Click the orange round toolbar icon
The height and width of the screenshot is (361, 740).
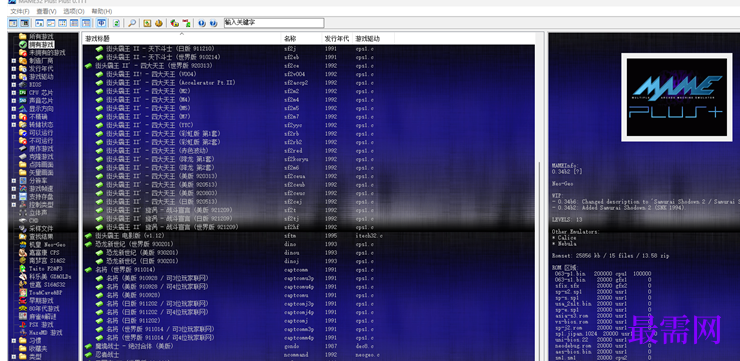[x=159, y=23]
